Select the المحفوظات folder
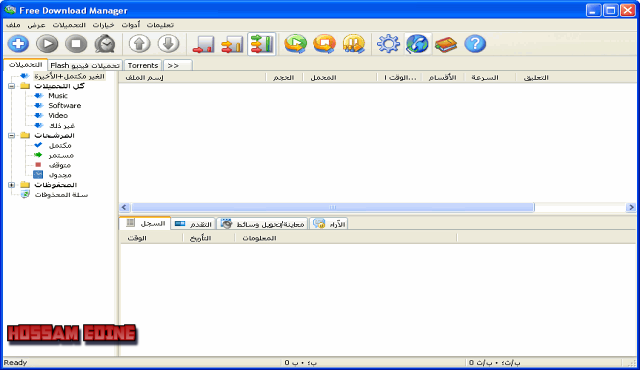 pyautogui.click(x=56, y=185)
